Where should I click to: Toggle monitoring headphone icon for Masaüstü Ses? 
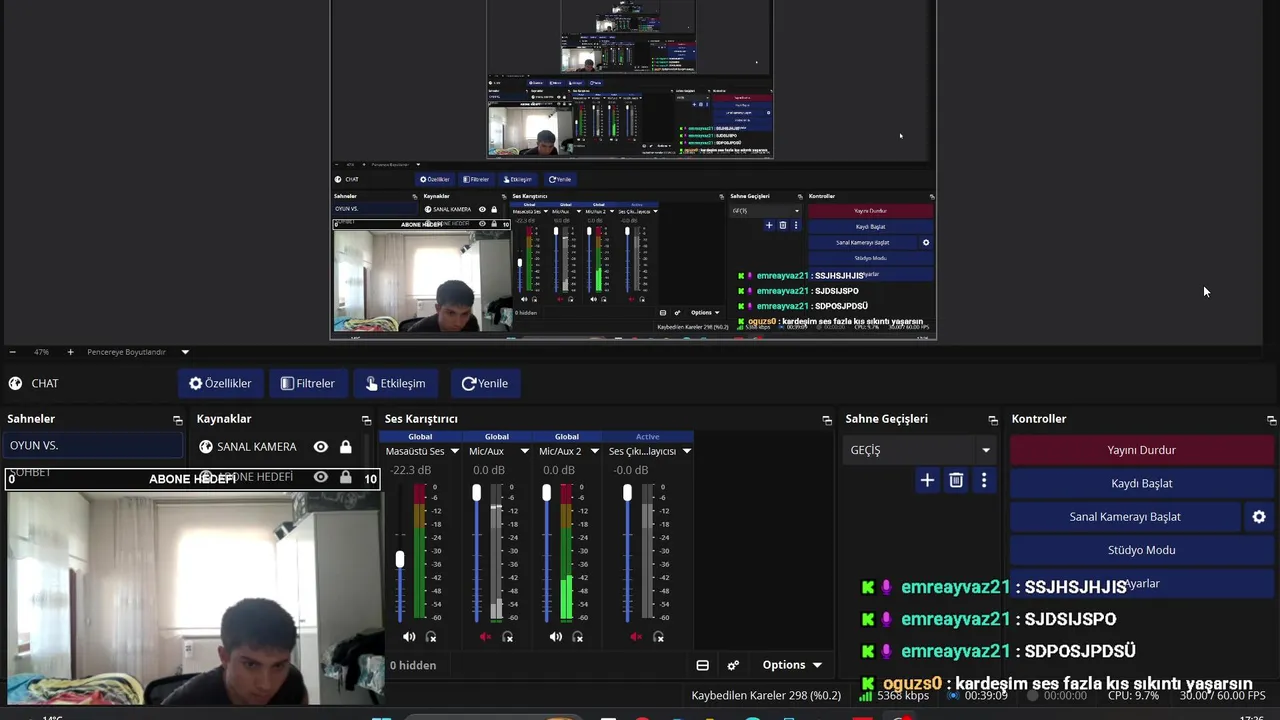[x=431, y=637]
